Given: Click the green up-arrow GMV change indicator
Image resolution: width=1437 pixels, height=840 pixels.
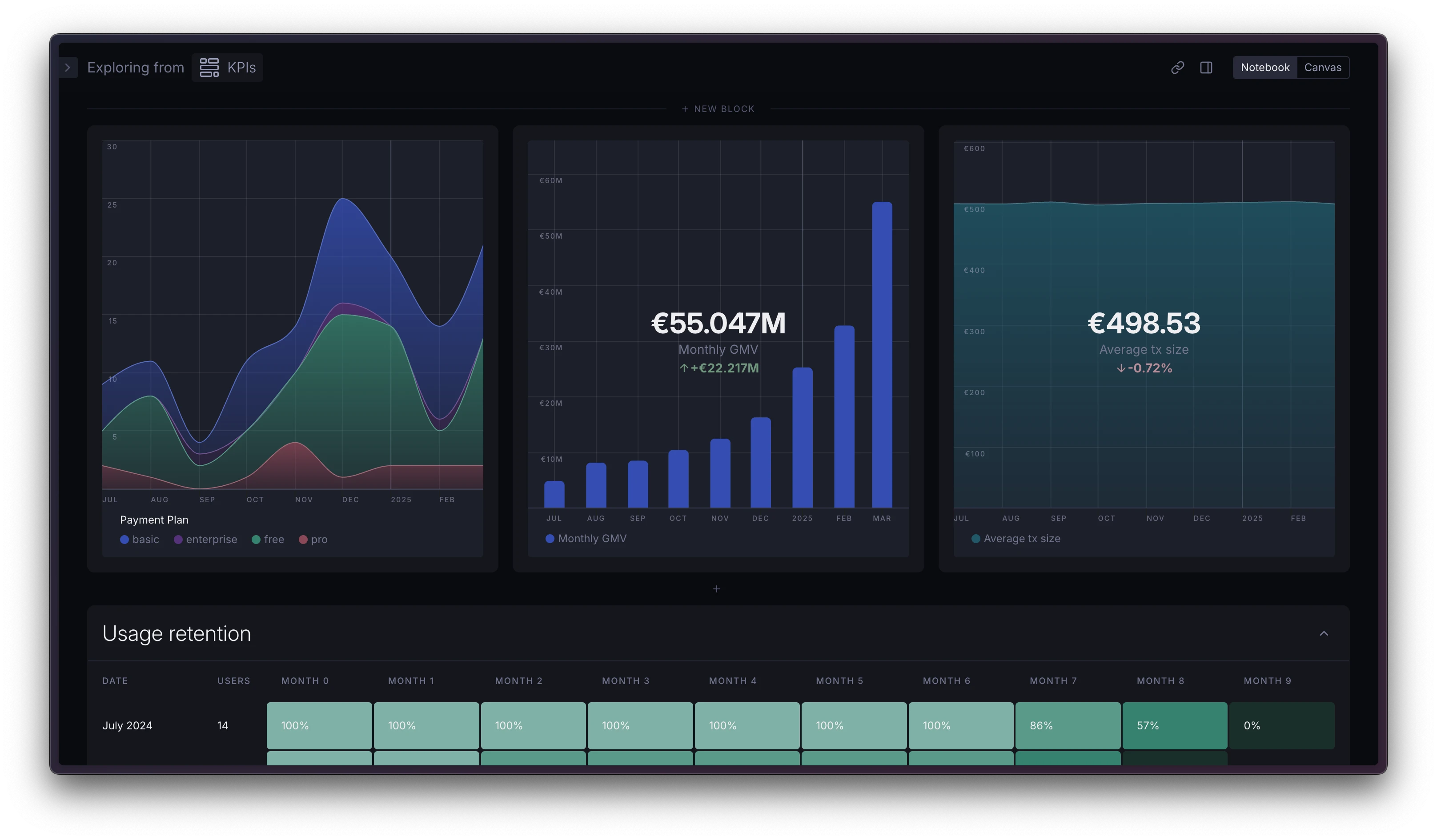Looking at the screenshot, I should [x=684, y=368].
